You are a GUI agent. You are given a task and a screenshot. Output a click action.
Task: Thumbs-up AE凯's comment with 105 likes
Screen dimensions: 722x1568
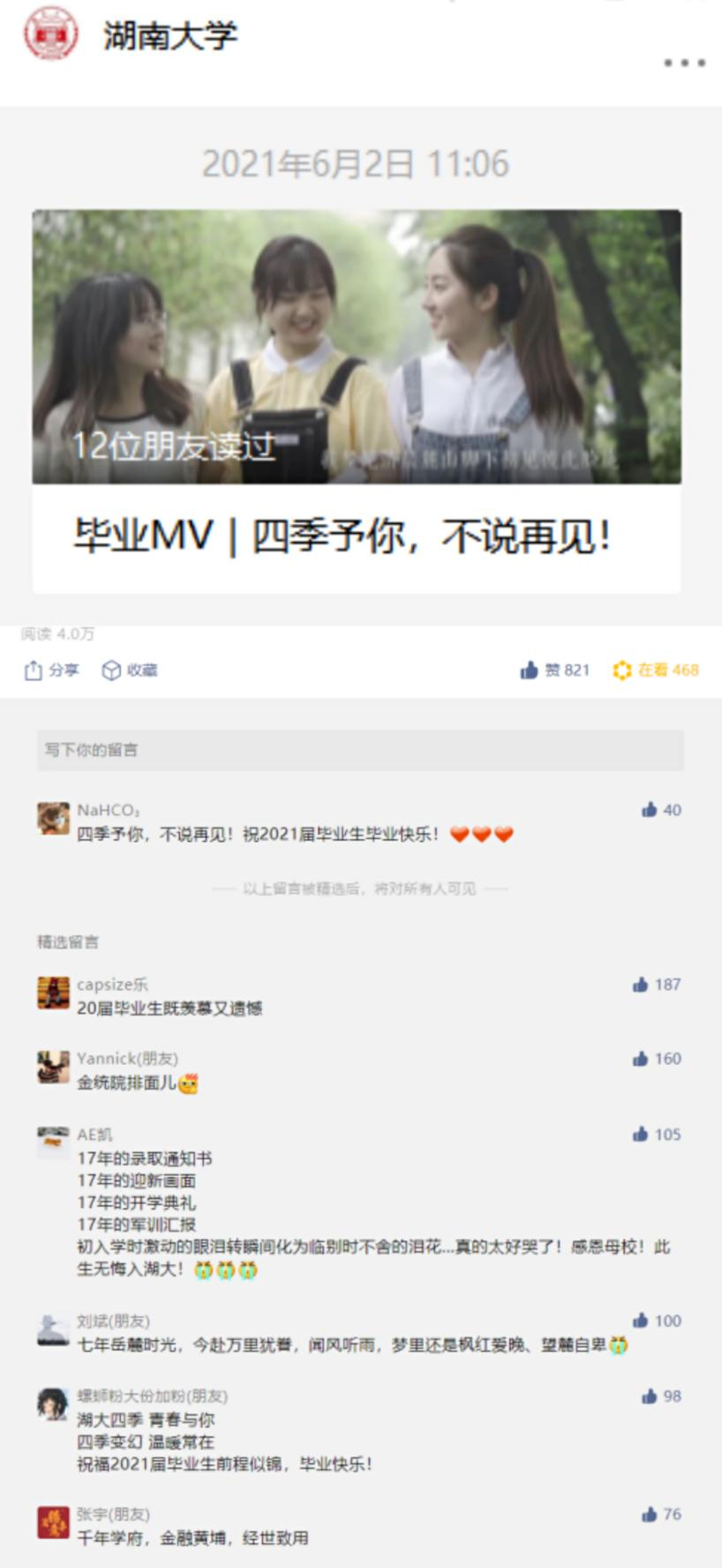(x=657, y=1134)
